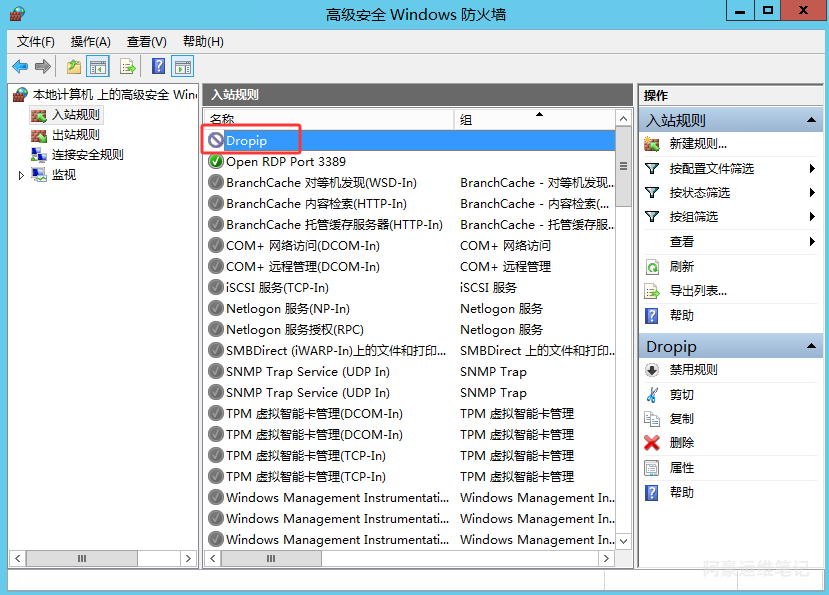The image size is (829, 595).
Task: Click the rule list horizontal scrollbar thumb
Action: tap(271, 558)
